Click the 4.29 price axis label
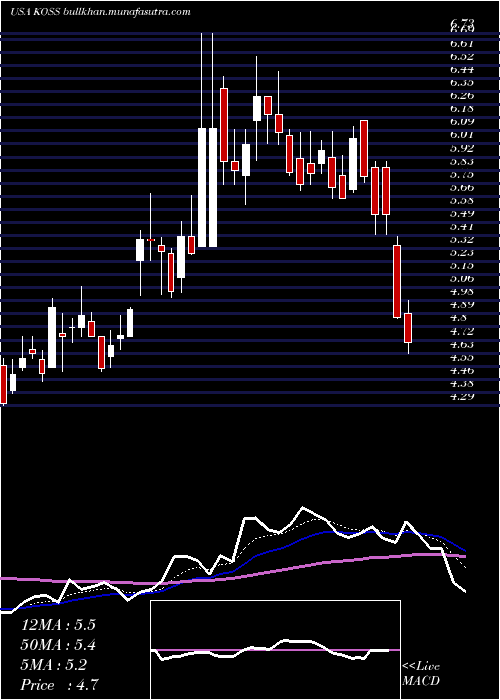The image size is (500, 700). coord(462,396)
